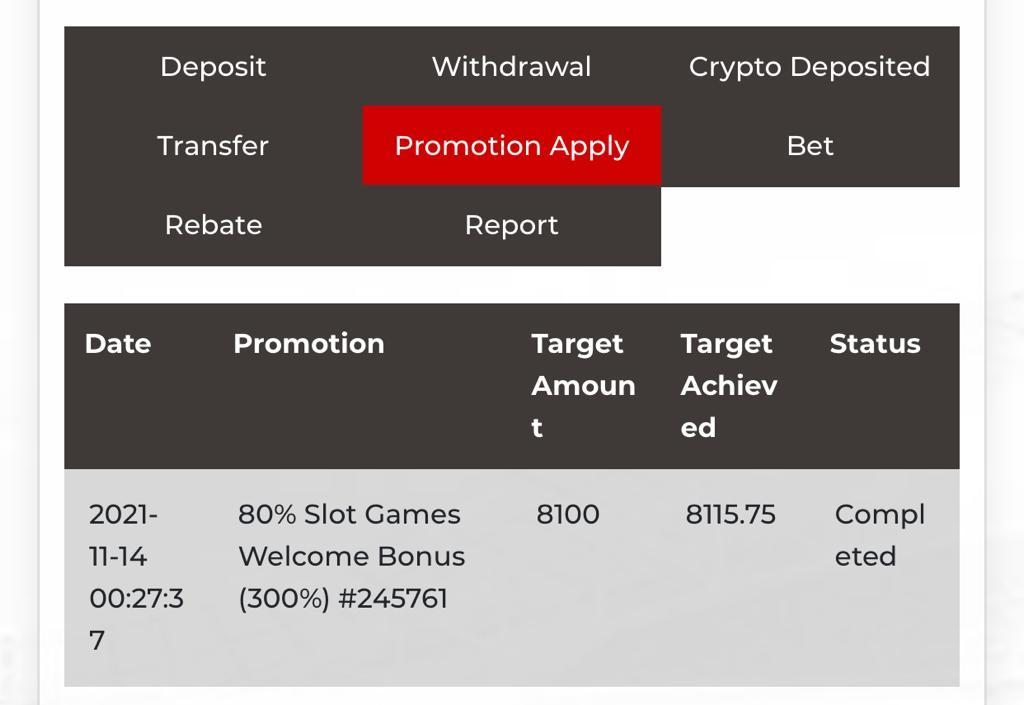1024x705 pixels.
Task: Select the 8115.75 target achieved value
Action: pyautogui.click(x=730, y=515)
